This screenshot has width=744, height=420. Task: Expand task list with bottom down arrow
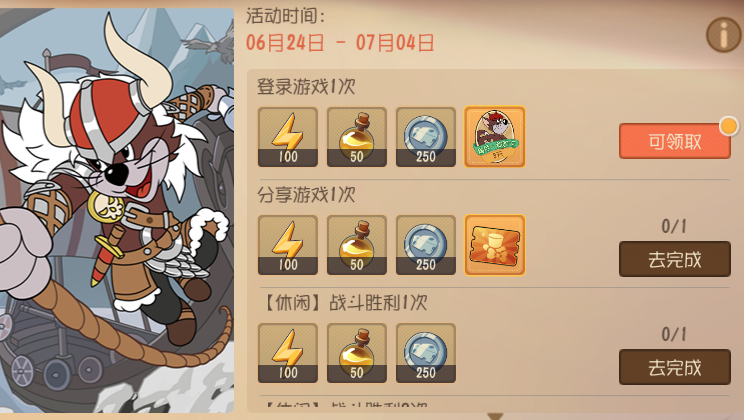[495, 416]
